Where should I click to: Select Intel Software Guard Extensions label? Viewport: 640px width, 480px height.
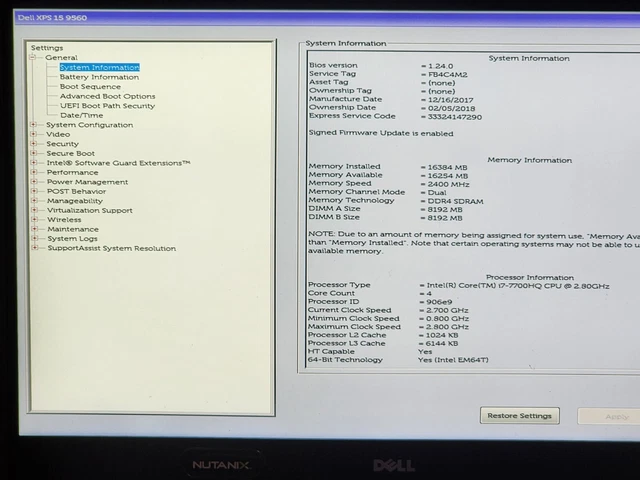click(118, 162)
